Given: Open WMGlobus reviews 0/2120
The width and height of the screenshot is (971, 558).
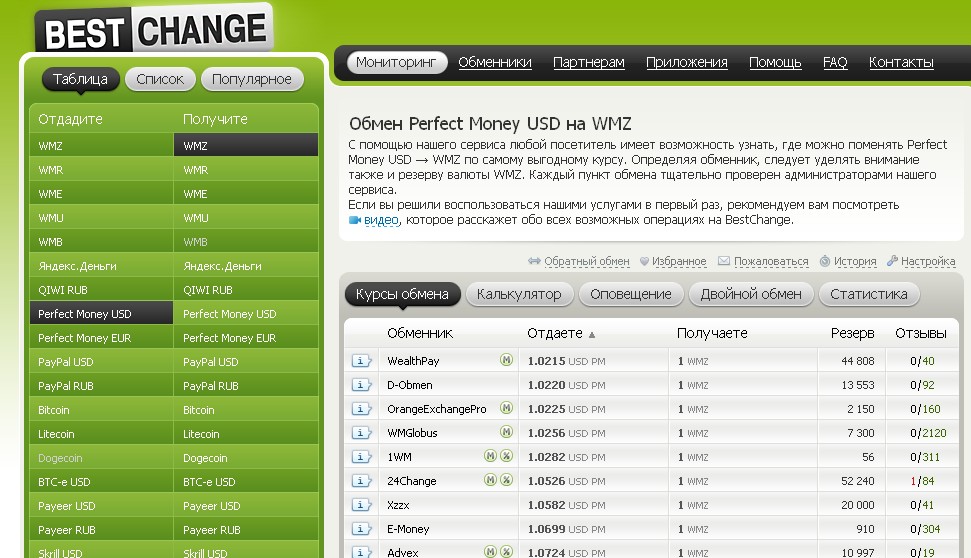Looking at the screenshot, I should 928,434.
